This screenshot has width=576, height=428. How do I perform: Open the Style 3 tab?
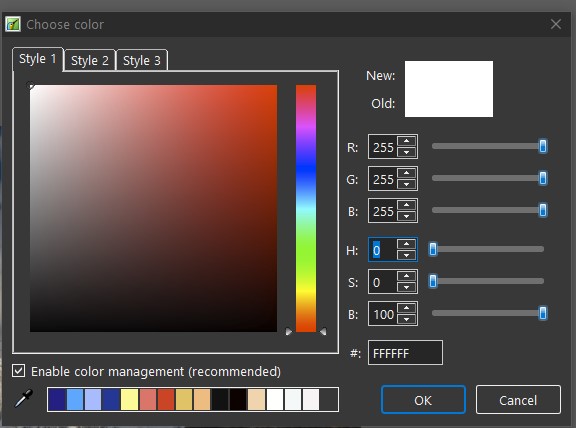pos(142,60)
